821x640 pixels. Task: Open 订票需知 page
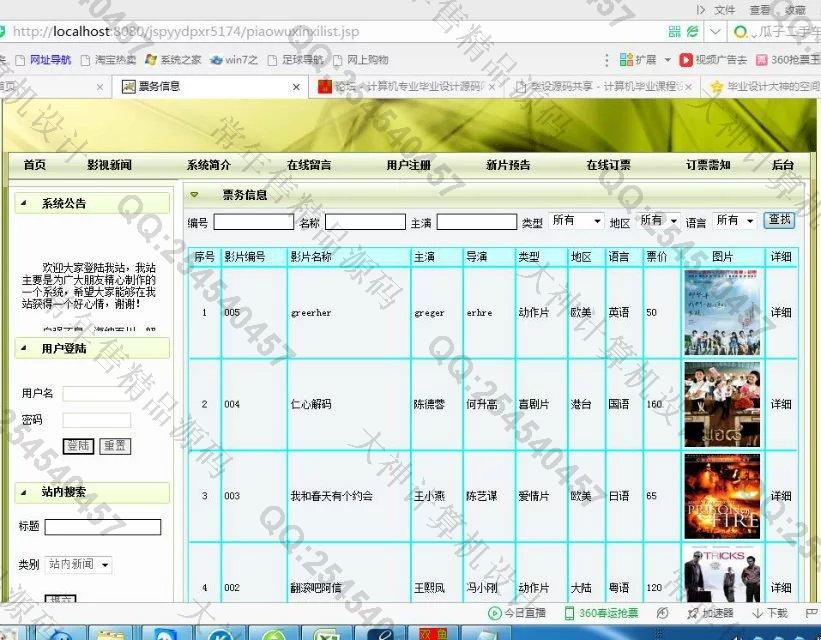708,165
